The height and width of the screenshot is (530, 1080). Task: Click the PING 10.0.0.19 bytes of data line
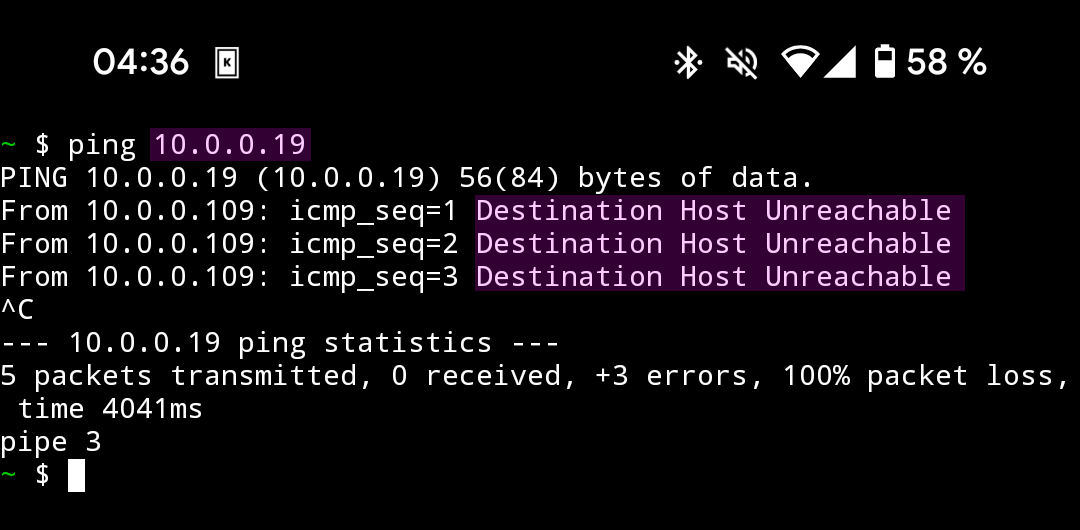tap(406, 178)
